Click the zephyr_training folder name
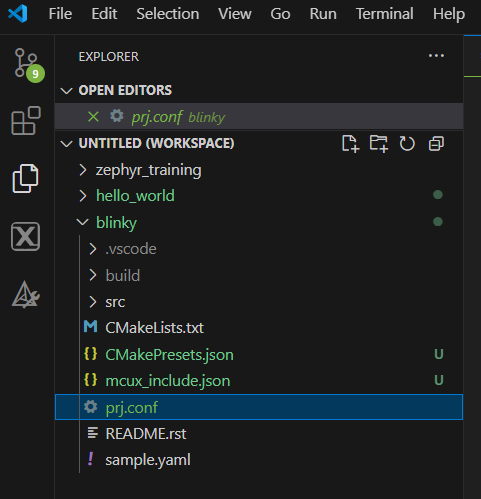481x499 pixels. coord(149,170)
